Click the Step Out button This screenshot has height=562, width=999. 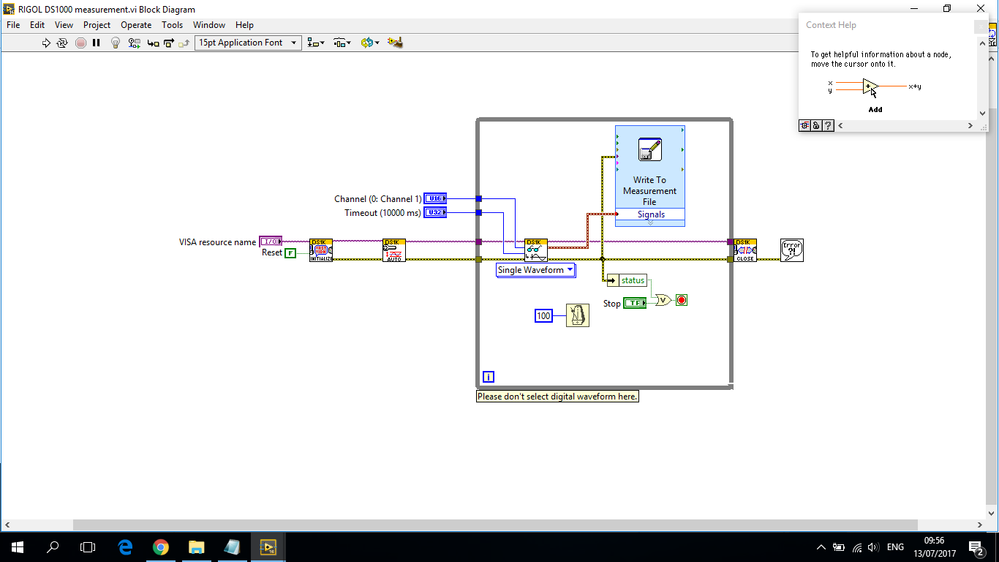tap(183, 43)
